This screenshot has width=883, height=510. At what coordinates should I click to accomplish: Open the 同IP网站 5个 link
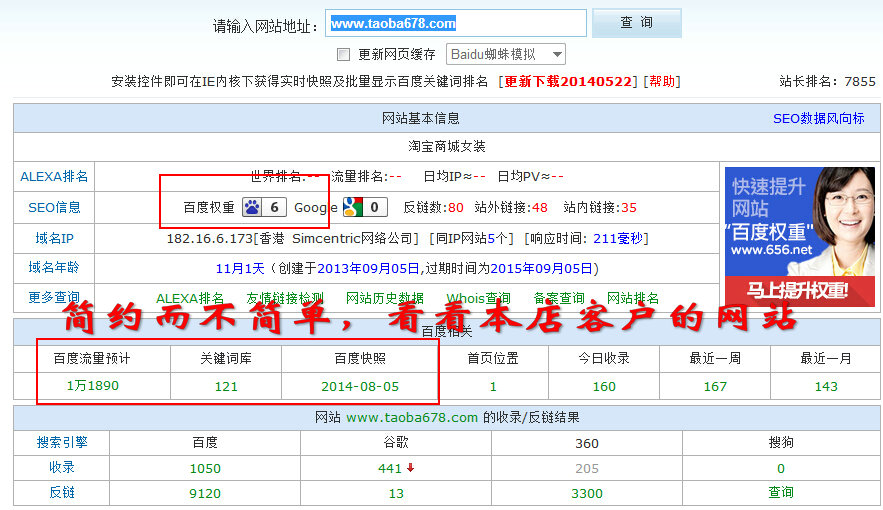(x=471, y=239)
